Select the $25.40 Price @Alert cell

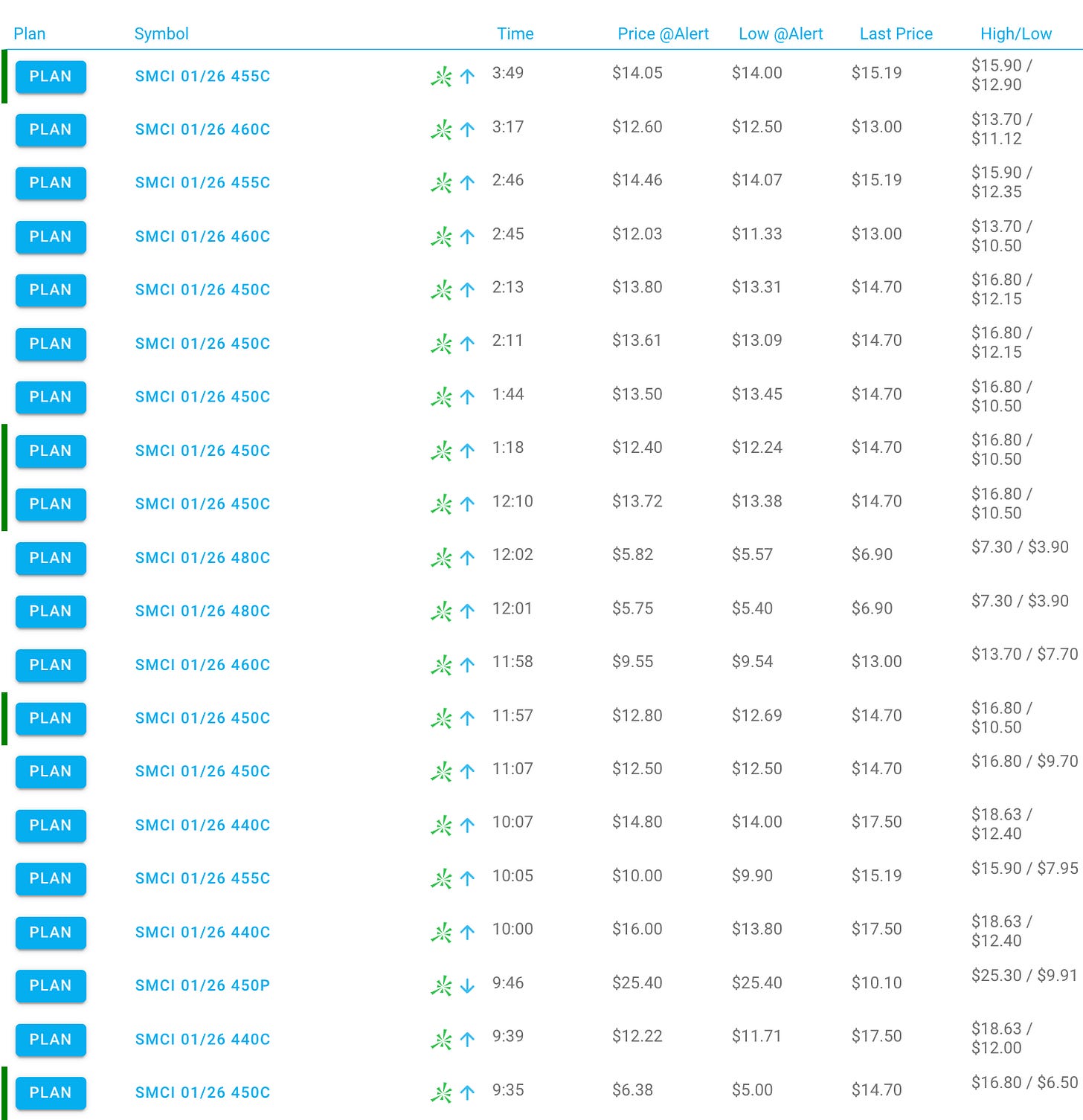tap(637, 983)
